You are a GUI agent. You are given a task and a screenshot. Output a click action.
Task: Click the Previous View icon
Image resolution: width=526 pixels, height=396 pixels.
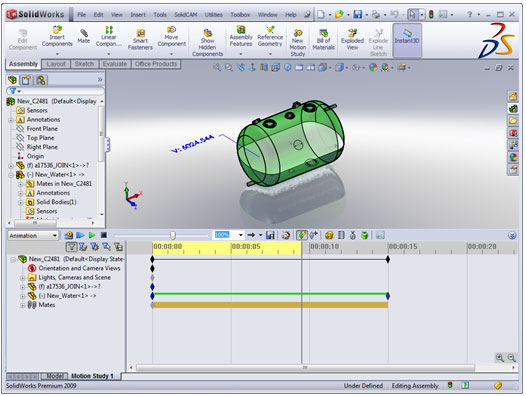tap(241, 67)
